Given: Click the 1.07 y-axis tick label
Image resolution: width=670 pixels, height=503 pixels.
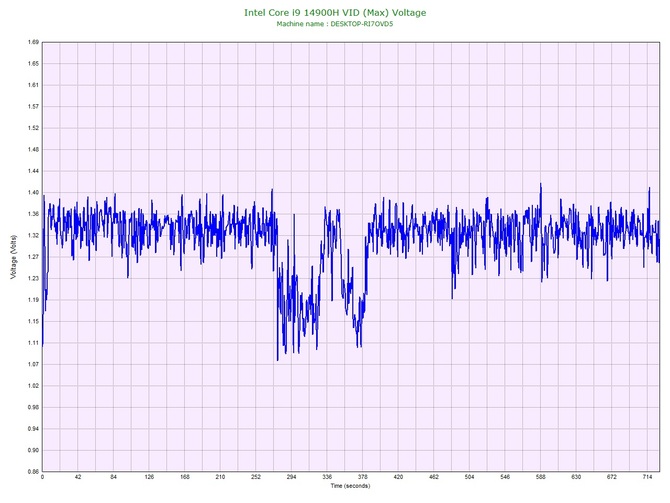Looking at the screenshot, I should tap(33, 364).
